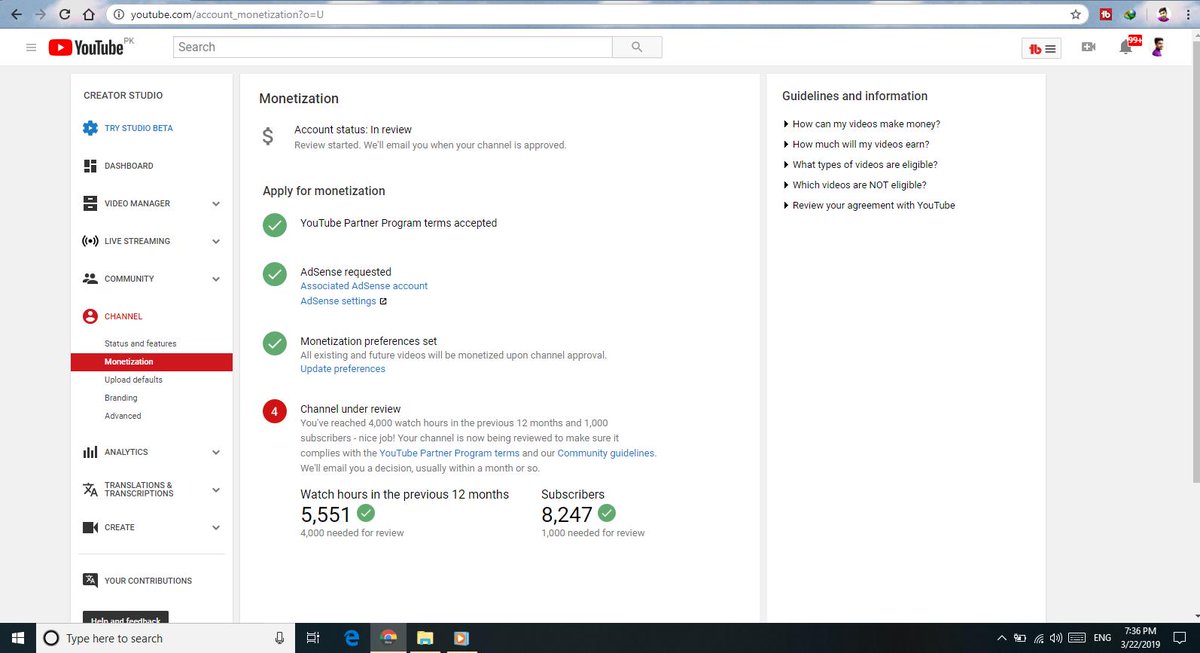Image resolution: width=1200 pixels, height=653 pixels.
Task: Click the Community people icon
Action: coord(90,279)
